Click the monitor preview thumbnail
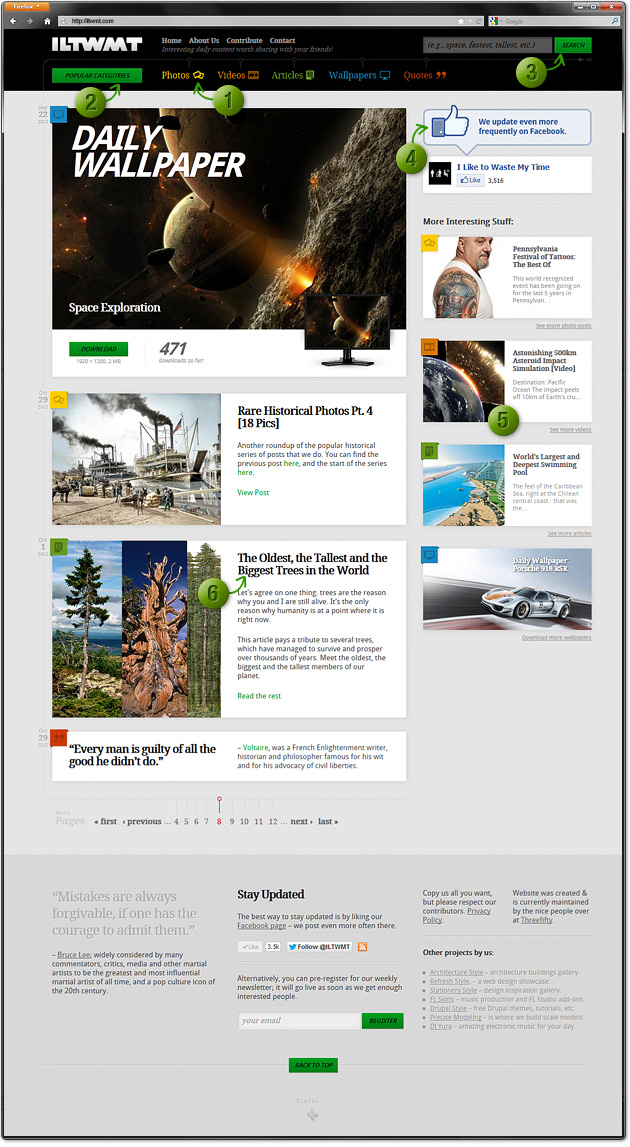 pos(347,330)
